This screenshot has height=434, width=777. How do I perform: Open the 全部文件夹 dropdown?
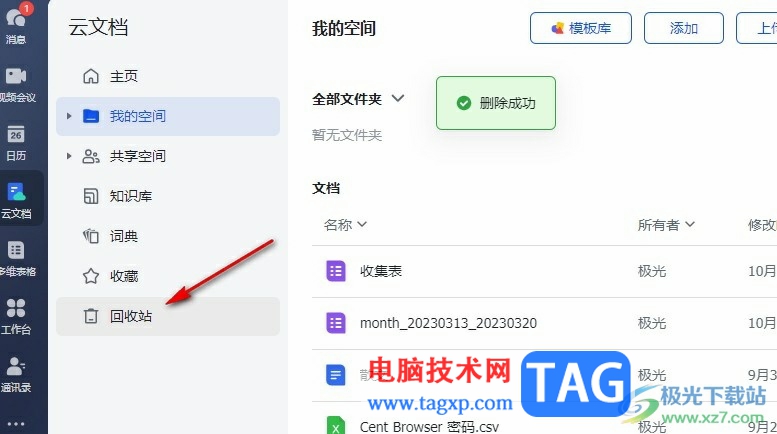(x=358, y=99)
